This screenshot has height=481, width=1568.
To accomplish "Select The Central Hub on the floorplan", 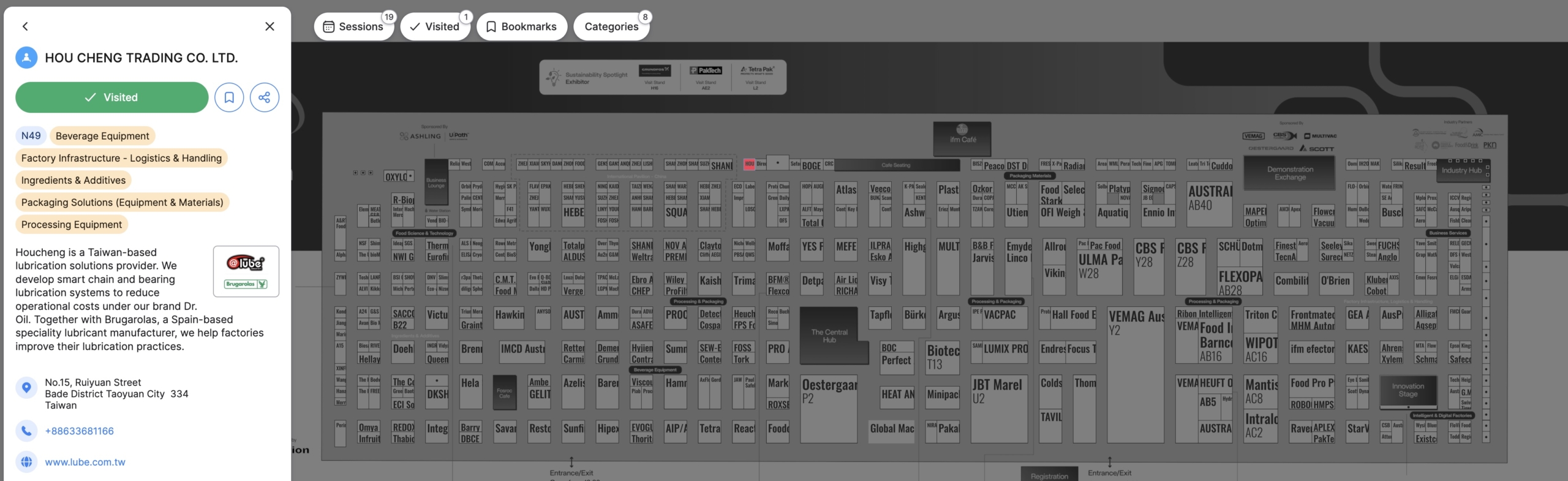I will tap(829, 336).
